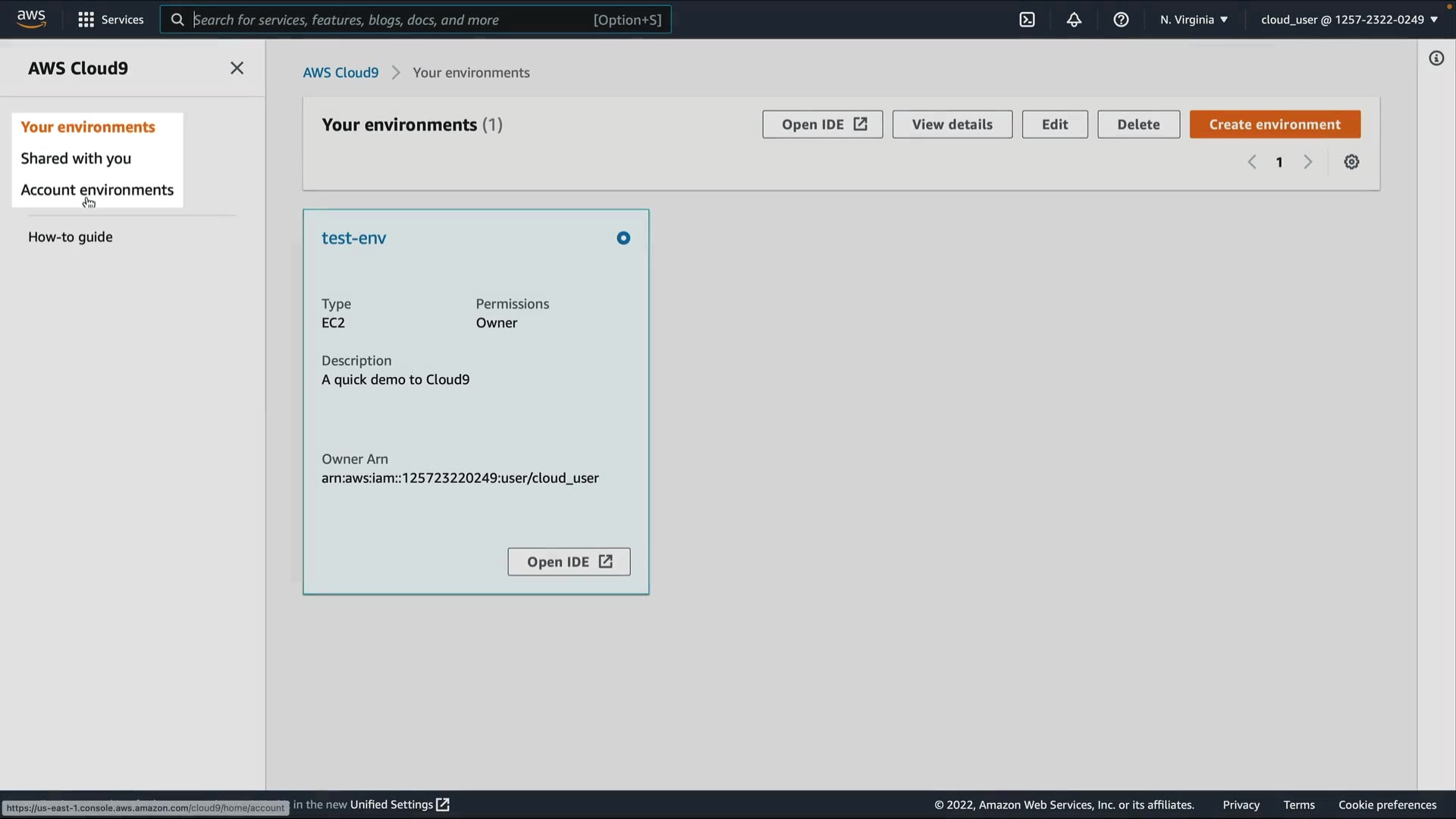1456x819 pixels.
Task: Click the Delete environment button
Action: 1137,124
